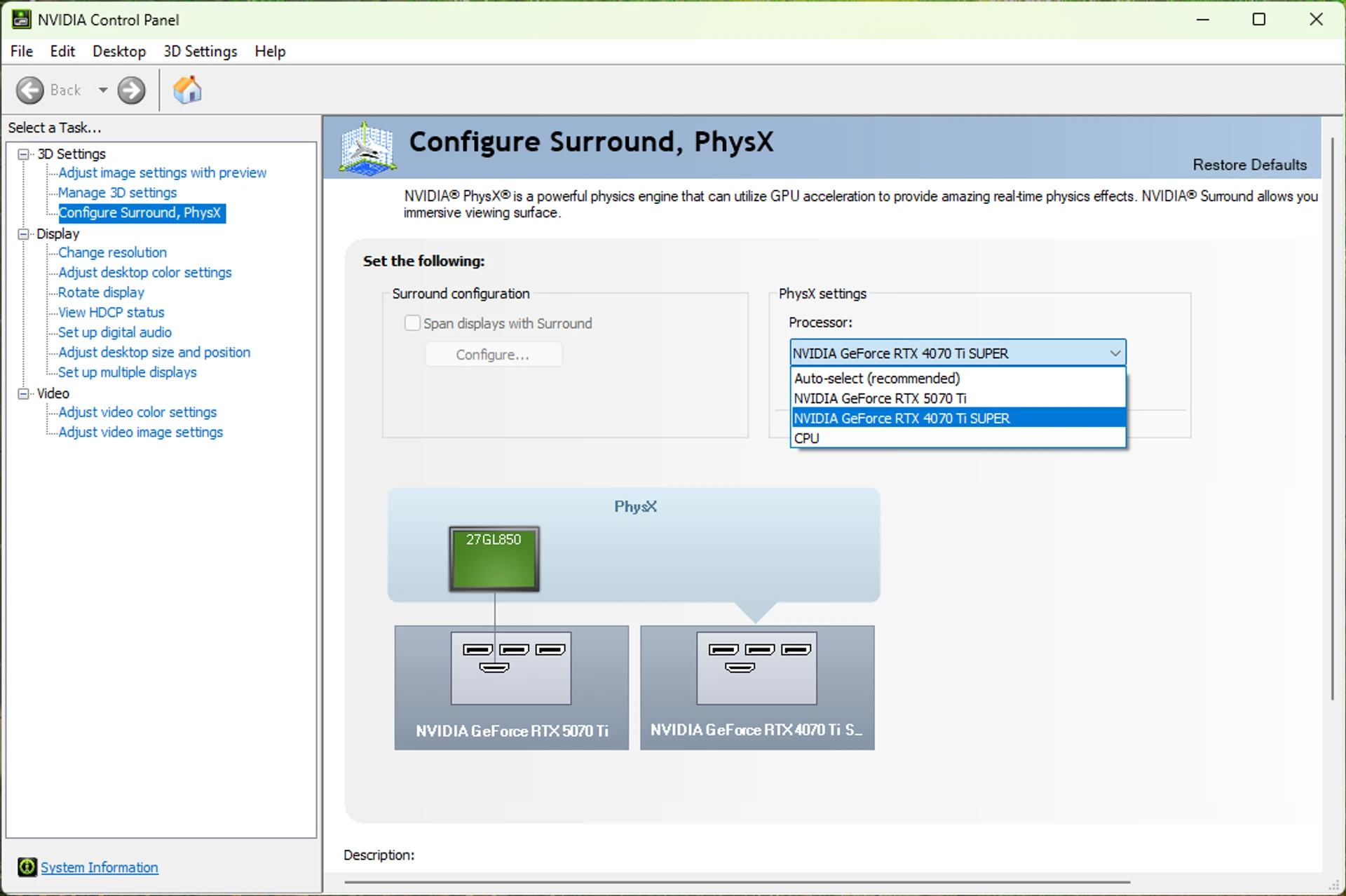Viewport: 1346px width, 896px height.
Task: Click the Back arrow icon
Action: click(30, 90)
